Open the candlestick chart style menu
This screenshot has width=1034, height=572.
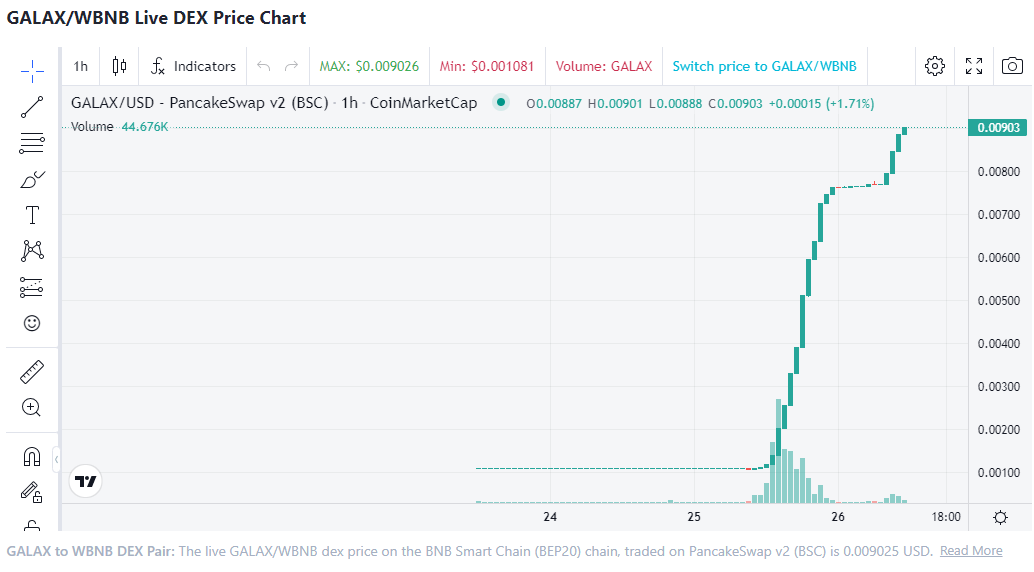click(x=120, y=66)
